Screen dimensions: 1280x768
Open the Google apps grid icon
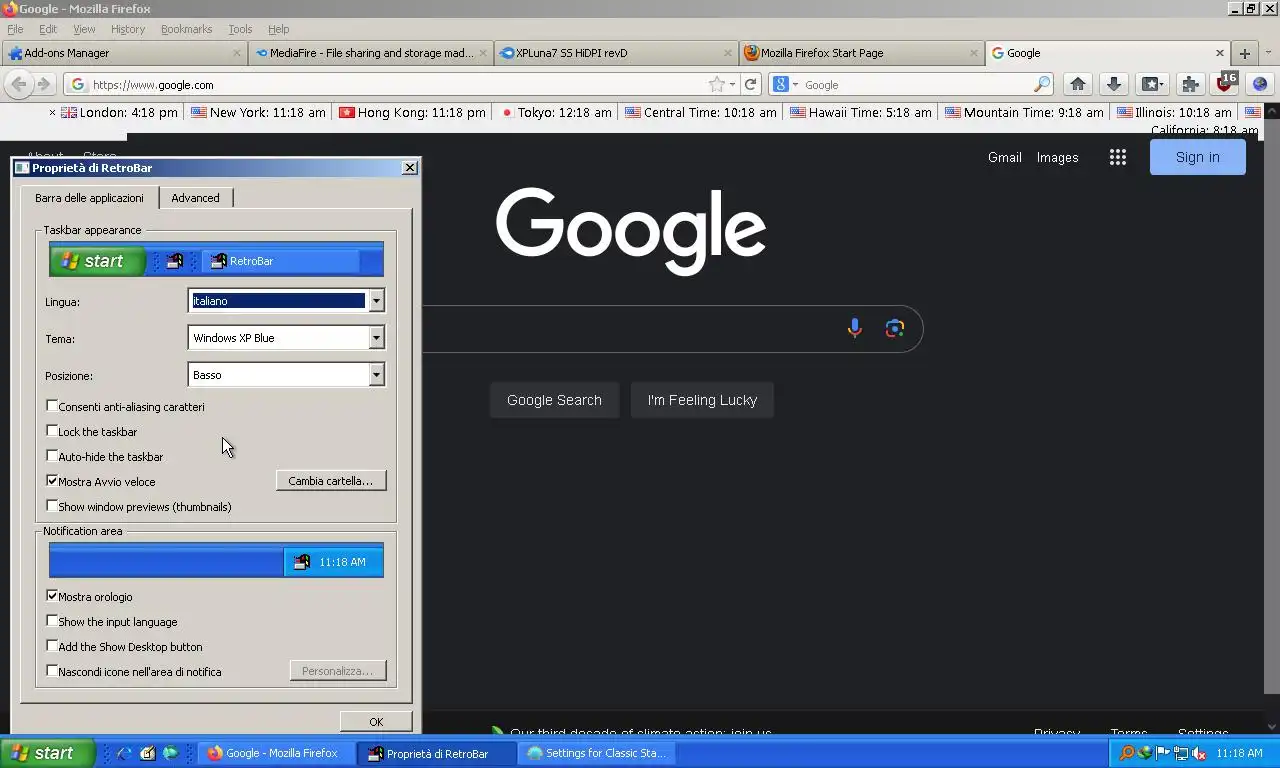(1118, 157)
